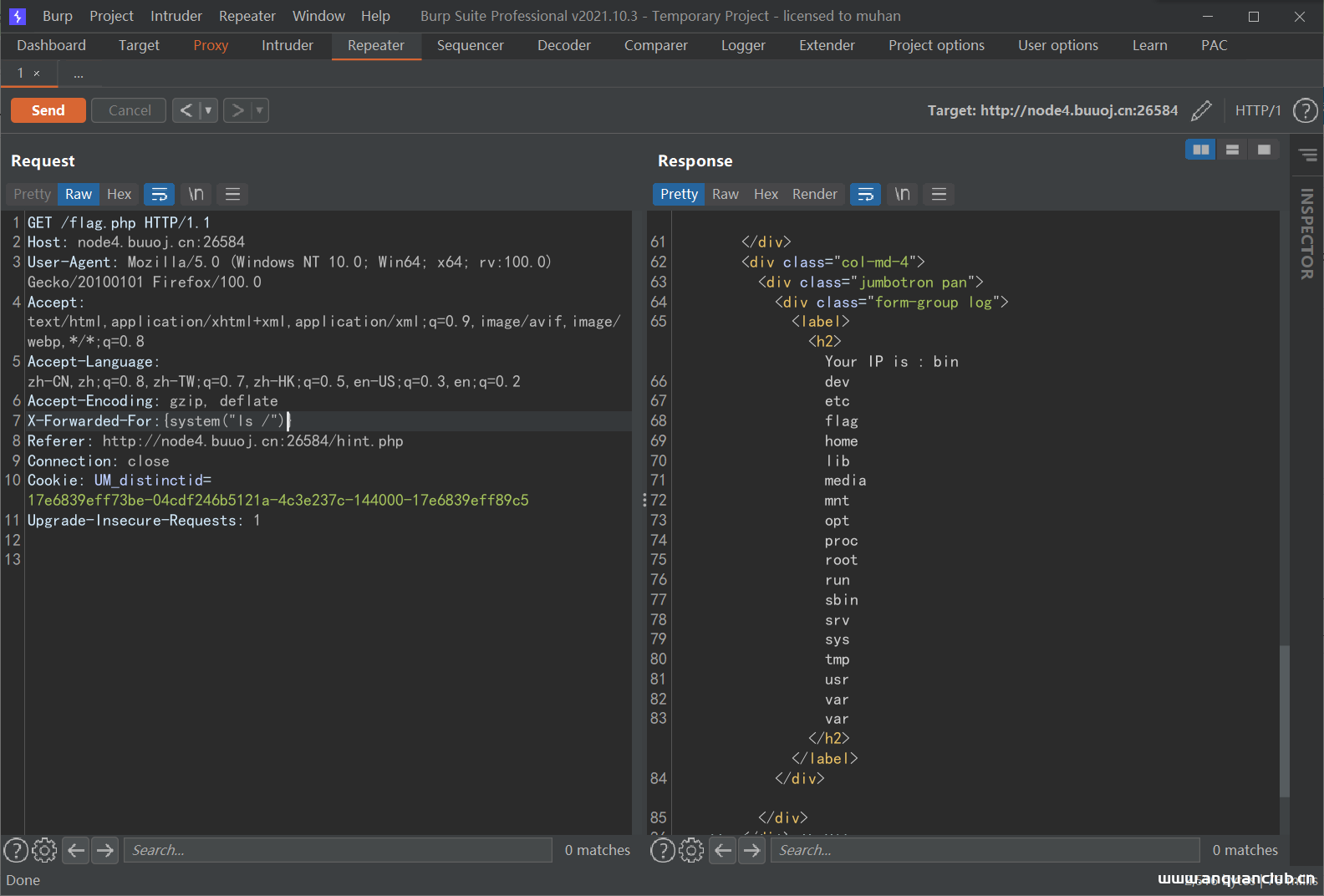
Task: Click the X-Forwarded-For header line
Action: point(328,420)
